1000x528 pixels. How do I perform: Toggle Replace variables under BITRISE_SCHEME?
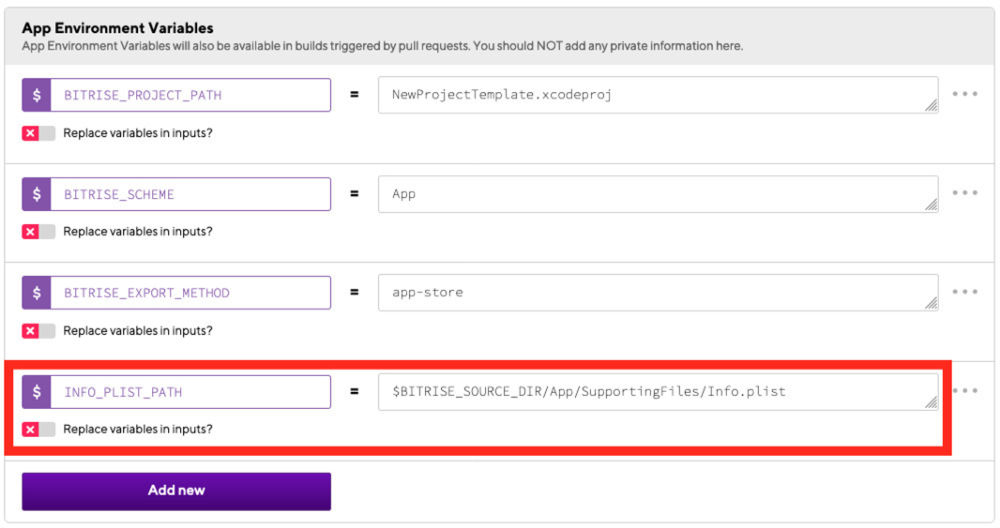38,231
